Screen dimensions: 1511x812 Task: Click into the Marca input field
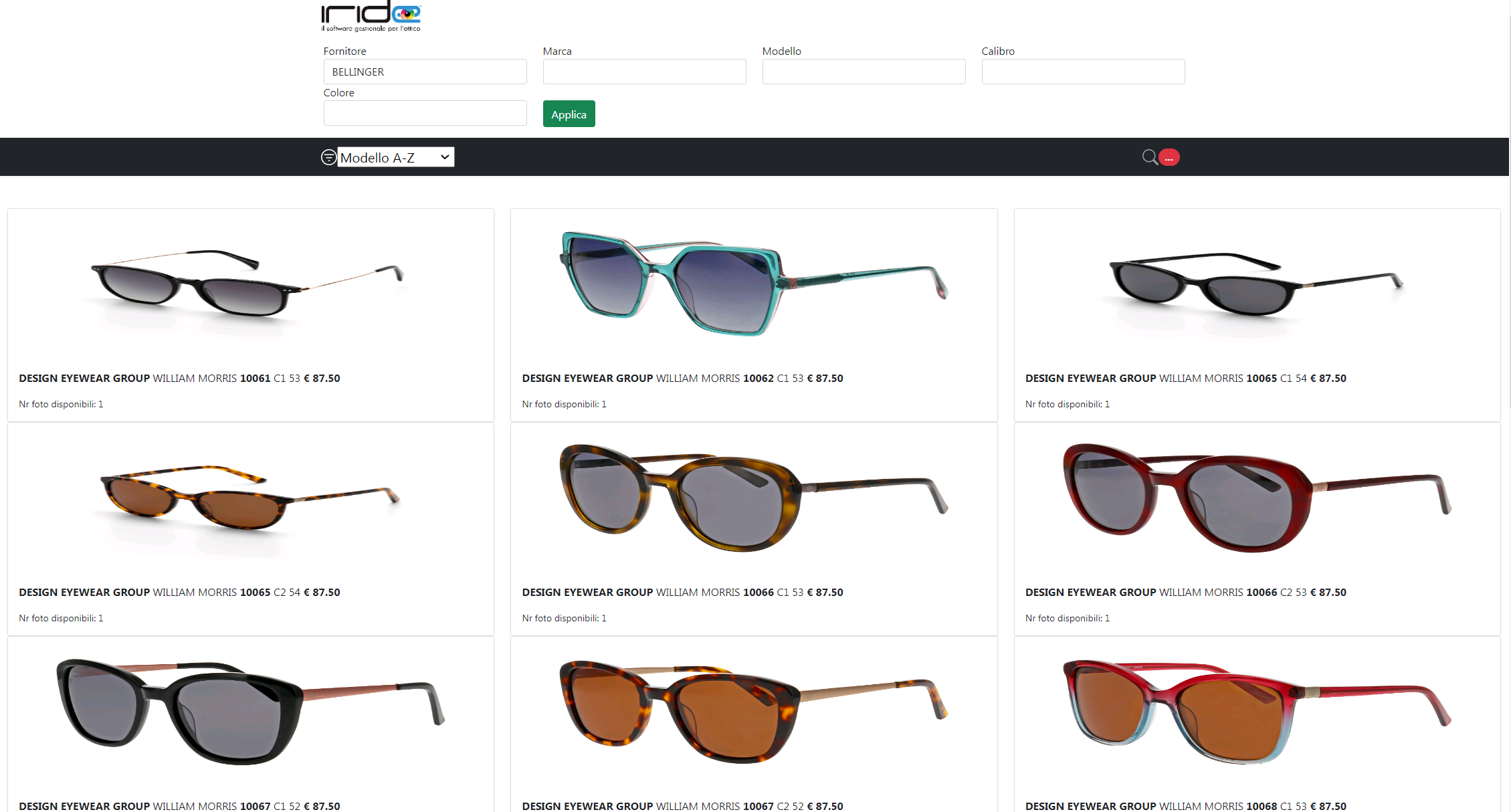pos(644,72)
